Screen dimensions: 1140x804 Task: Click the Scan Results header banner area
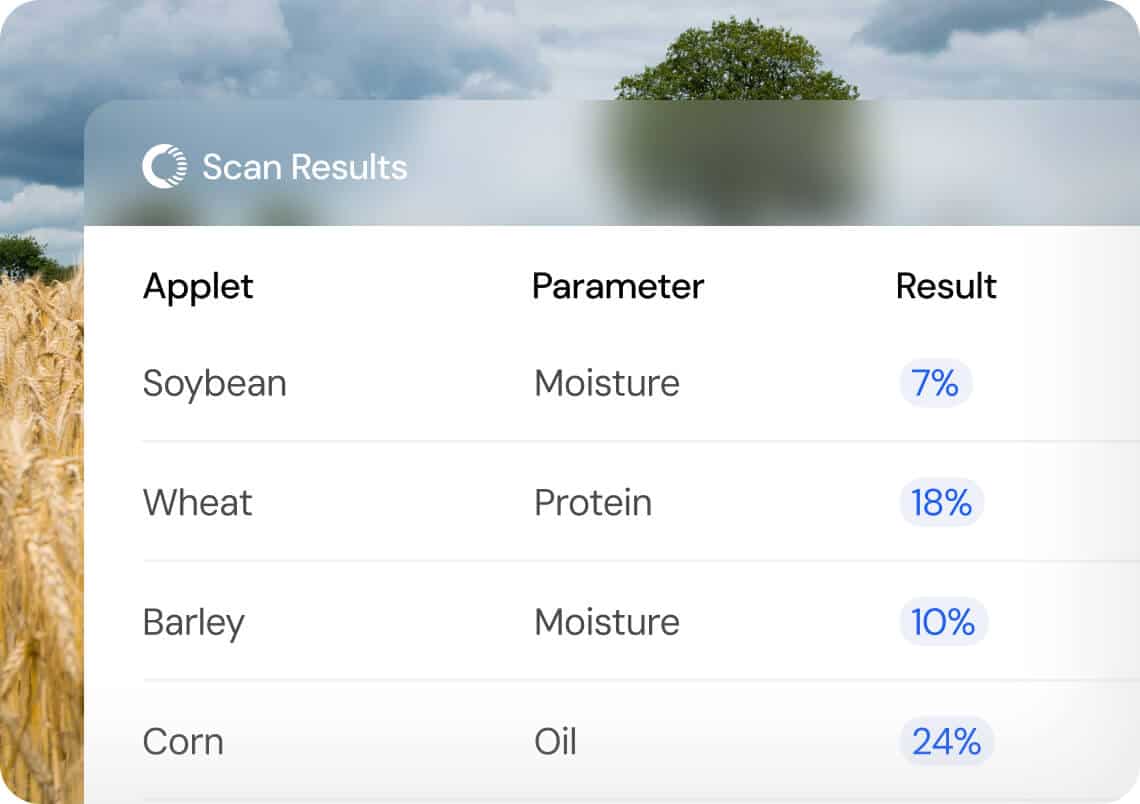click(610, 165)
